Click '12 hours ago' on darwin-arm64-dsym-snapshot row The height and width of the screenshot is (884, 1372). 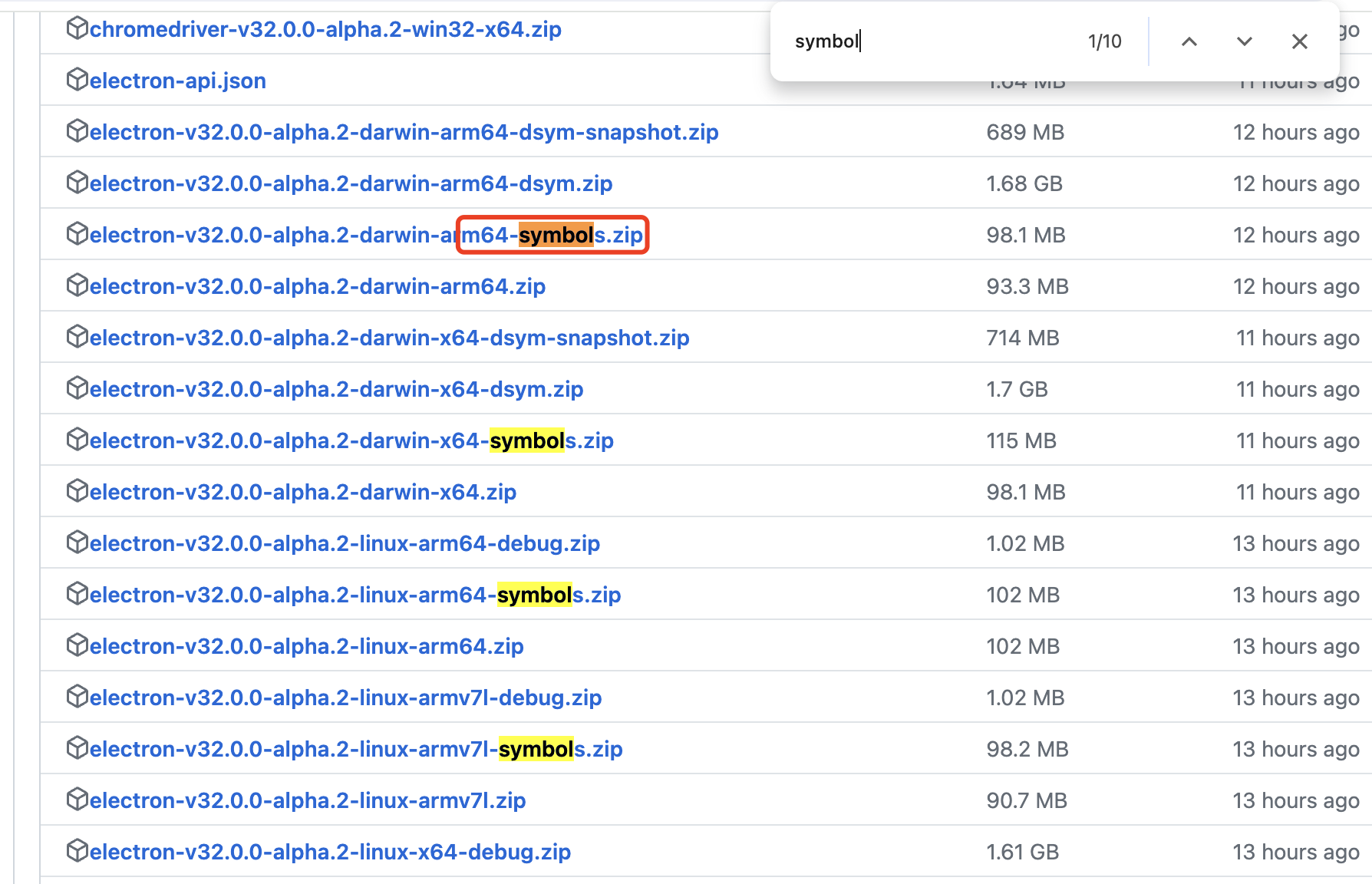[x=1296, y=132]
